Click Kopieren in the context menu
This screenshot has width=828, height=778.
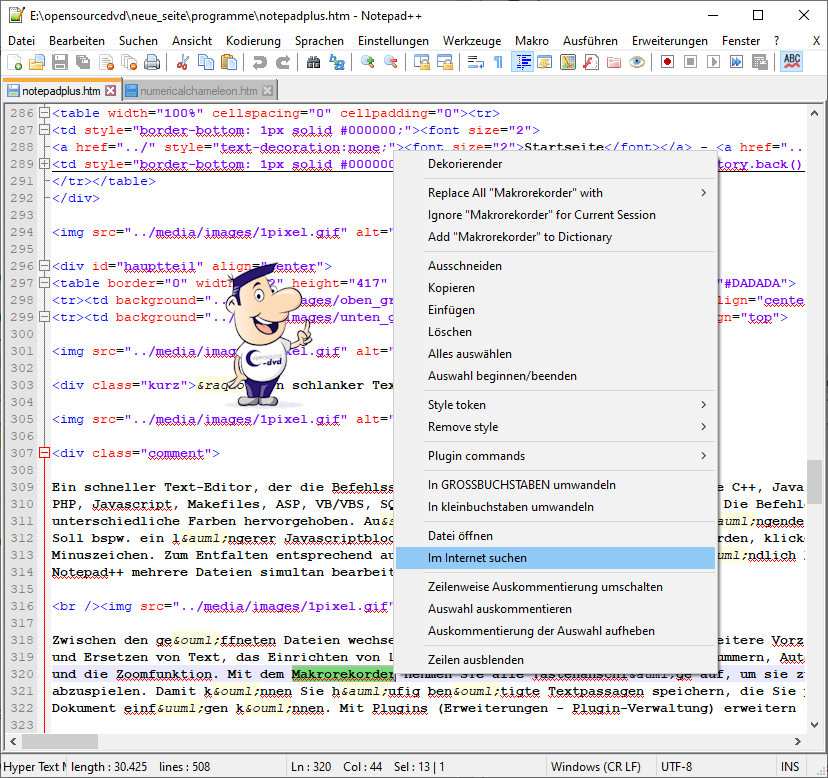[451, 288]
